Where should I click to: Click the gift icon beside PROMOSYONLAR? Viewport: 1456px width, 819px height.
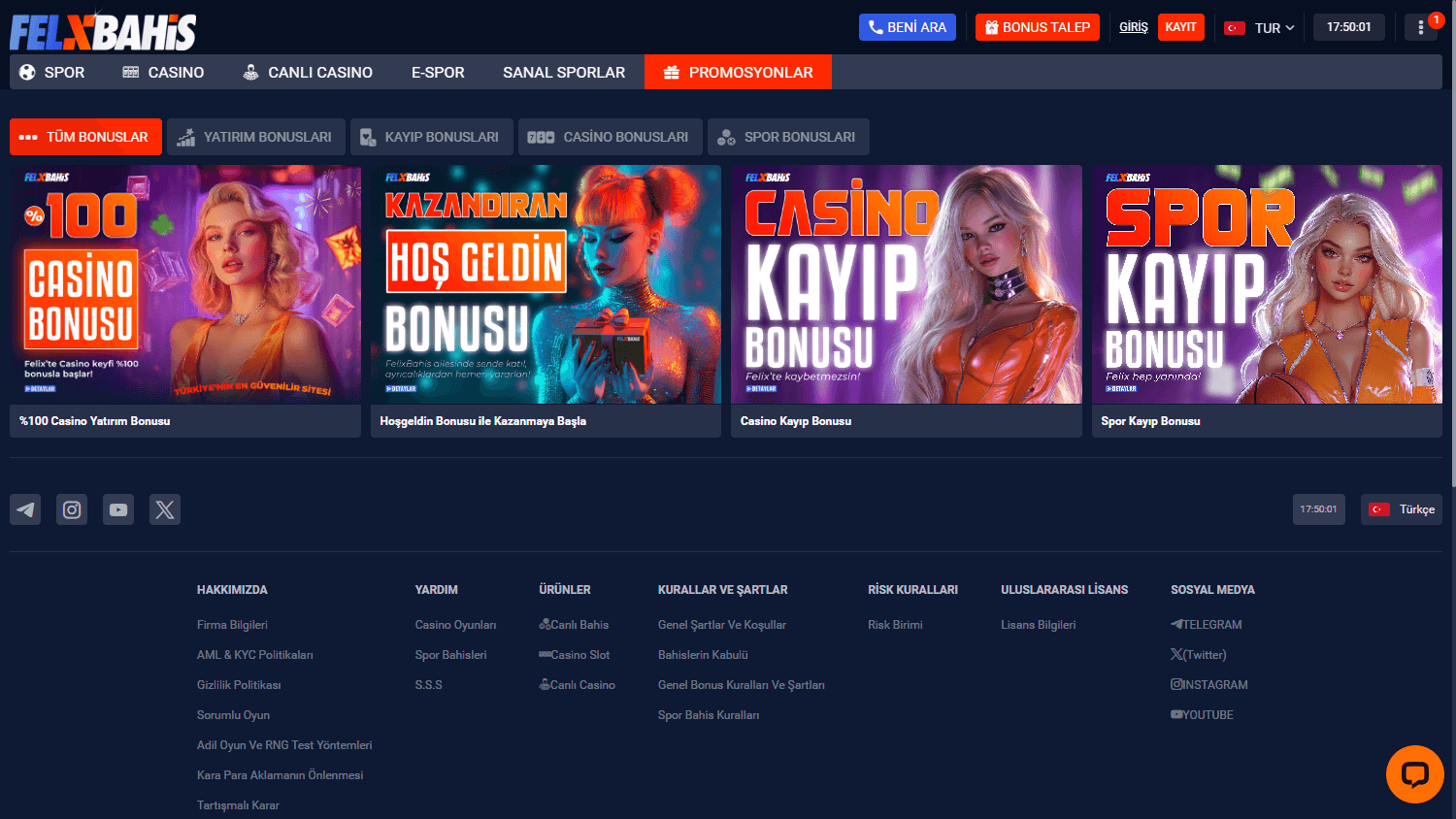point(672,72)
